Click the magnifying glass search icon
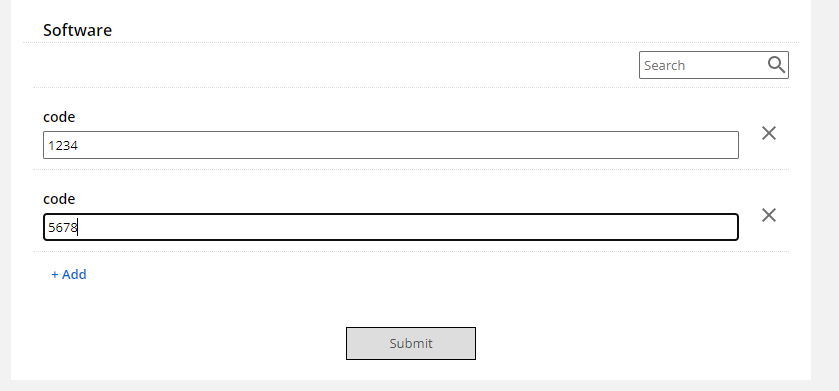The image size is (839, 391). pos(776,65)
